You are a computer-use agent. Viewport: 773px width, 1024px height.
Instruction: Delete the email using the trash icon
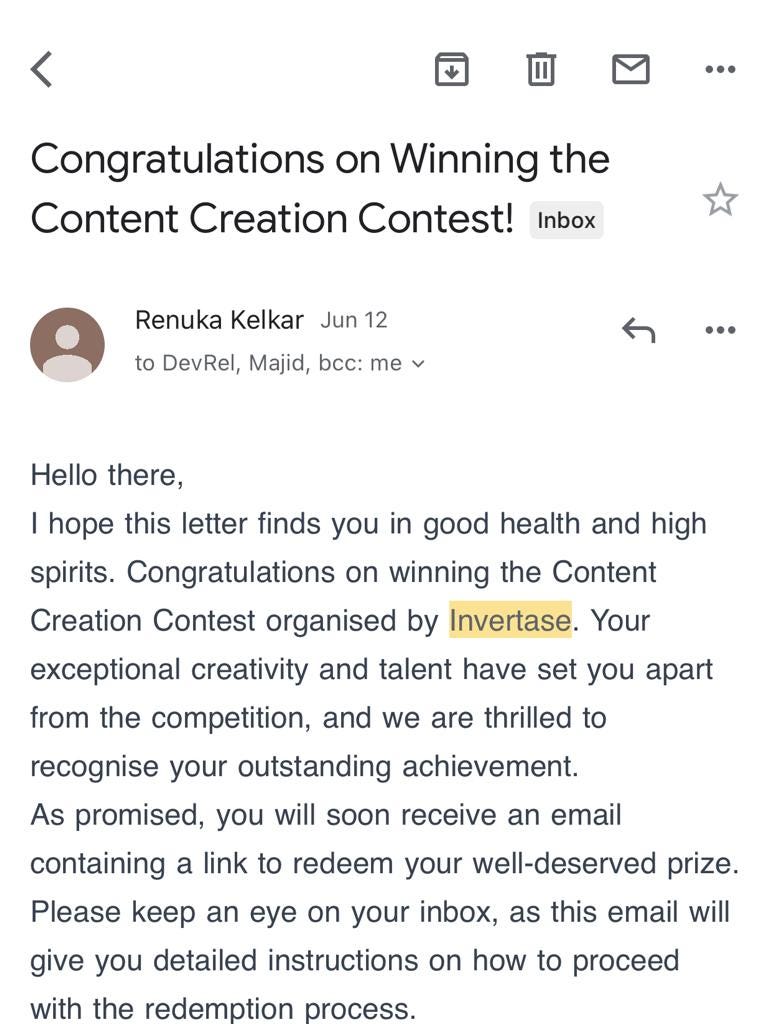coord(541,69)
